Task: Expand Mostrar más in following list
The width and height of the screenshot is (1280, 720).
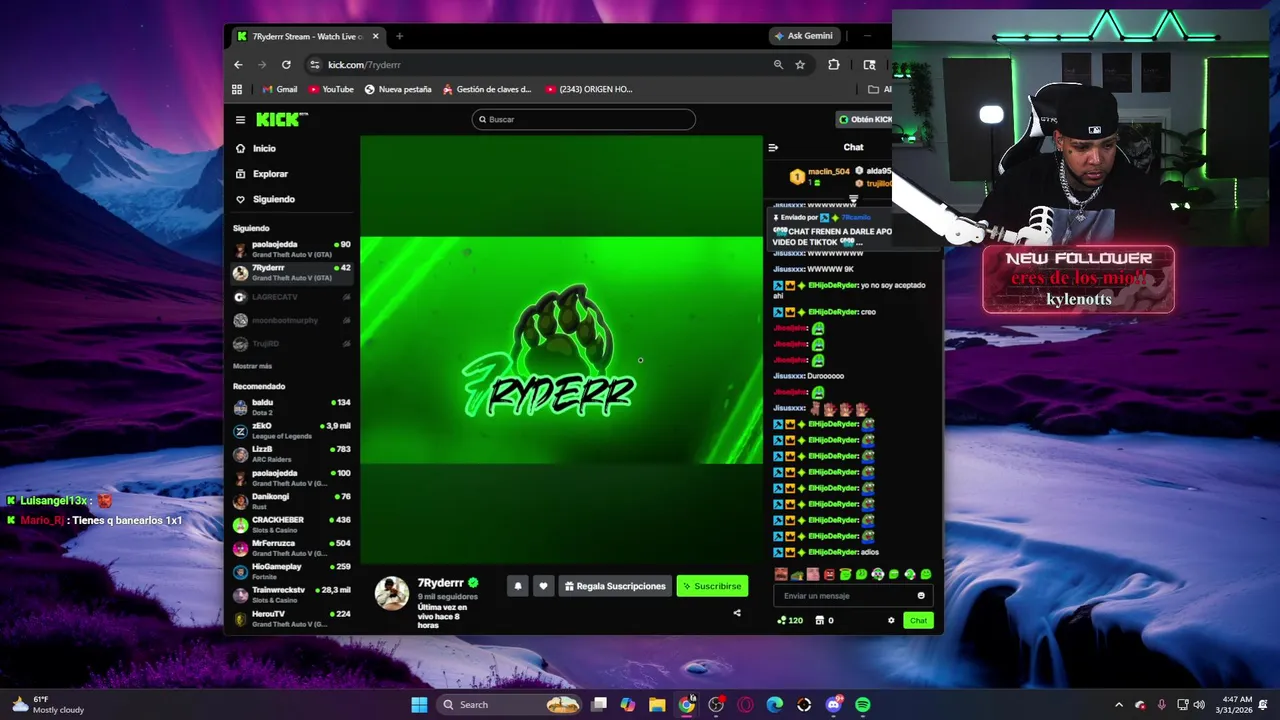Action: click(252, 366)
